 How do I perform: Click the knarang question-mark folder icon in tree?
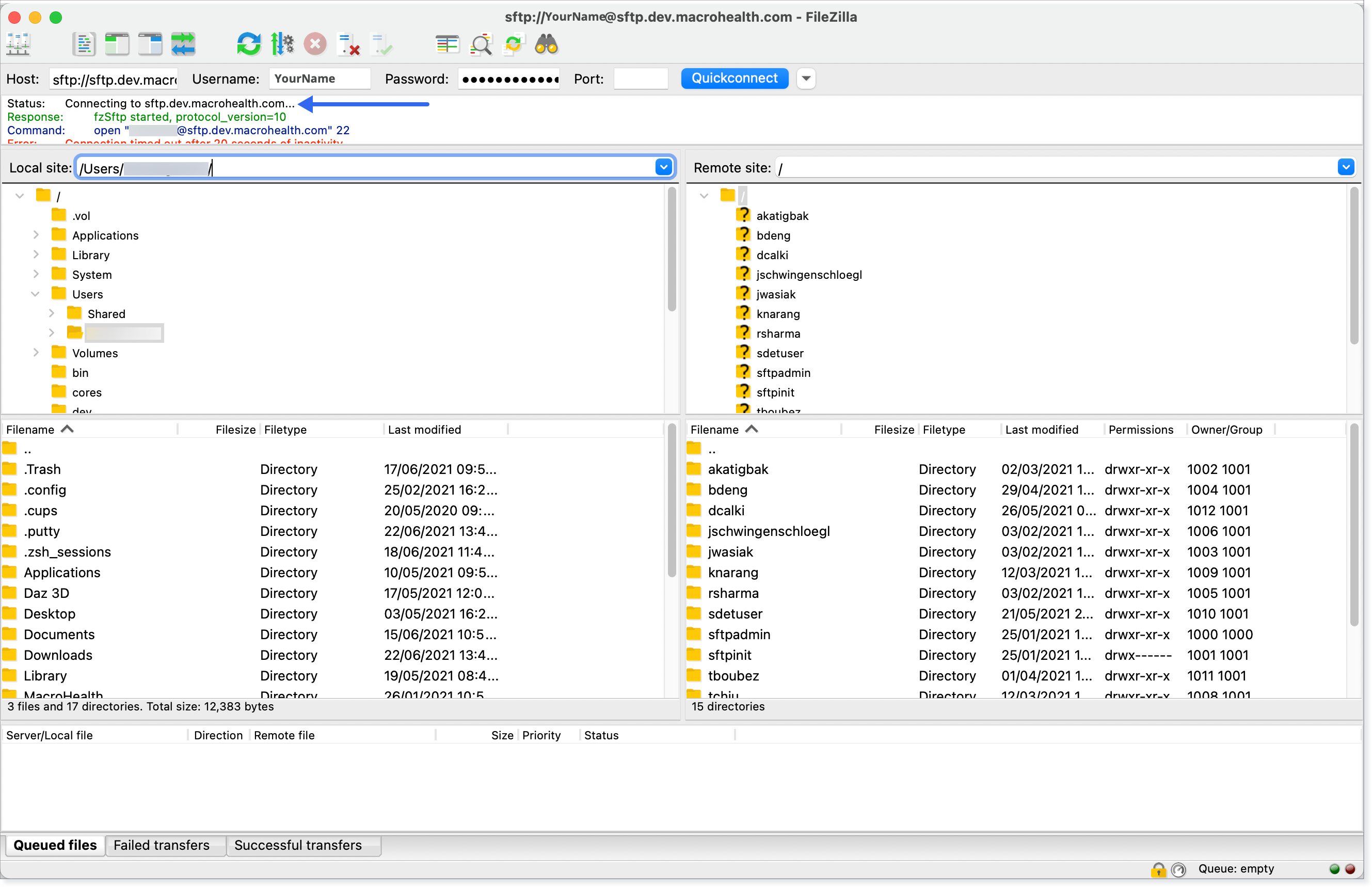click(x=743, y=314)
